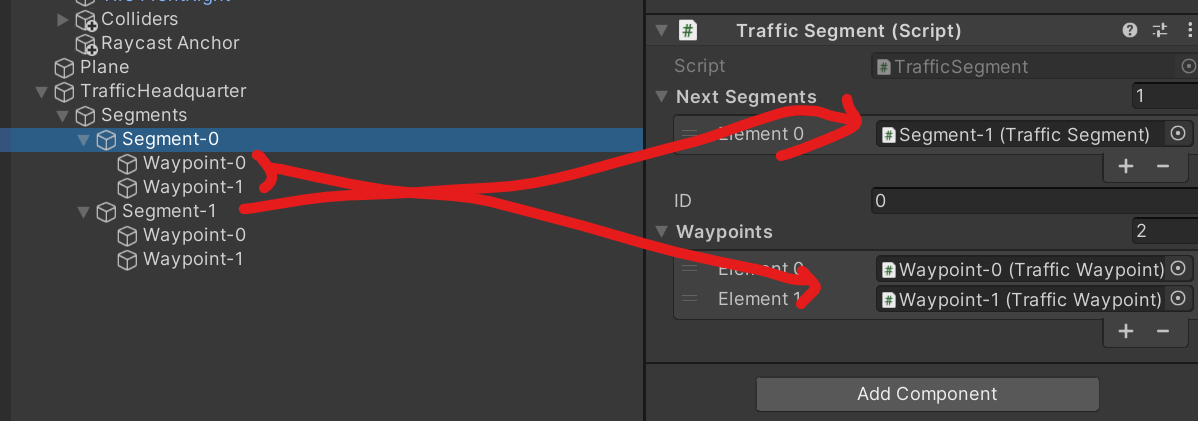This screenshot has width=1198, height=421.
Task: Collapse the Next Segments list foldout
Action: click(x=662, y=97)
